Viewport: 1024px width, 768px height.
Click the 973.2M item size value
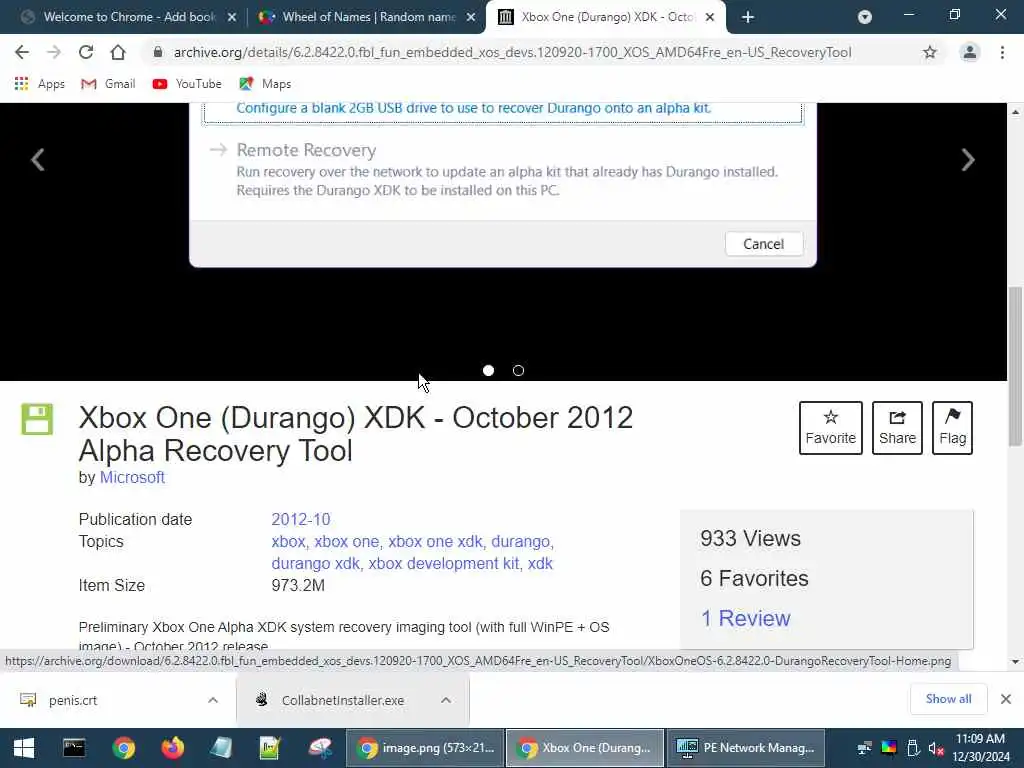298,585
